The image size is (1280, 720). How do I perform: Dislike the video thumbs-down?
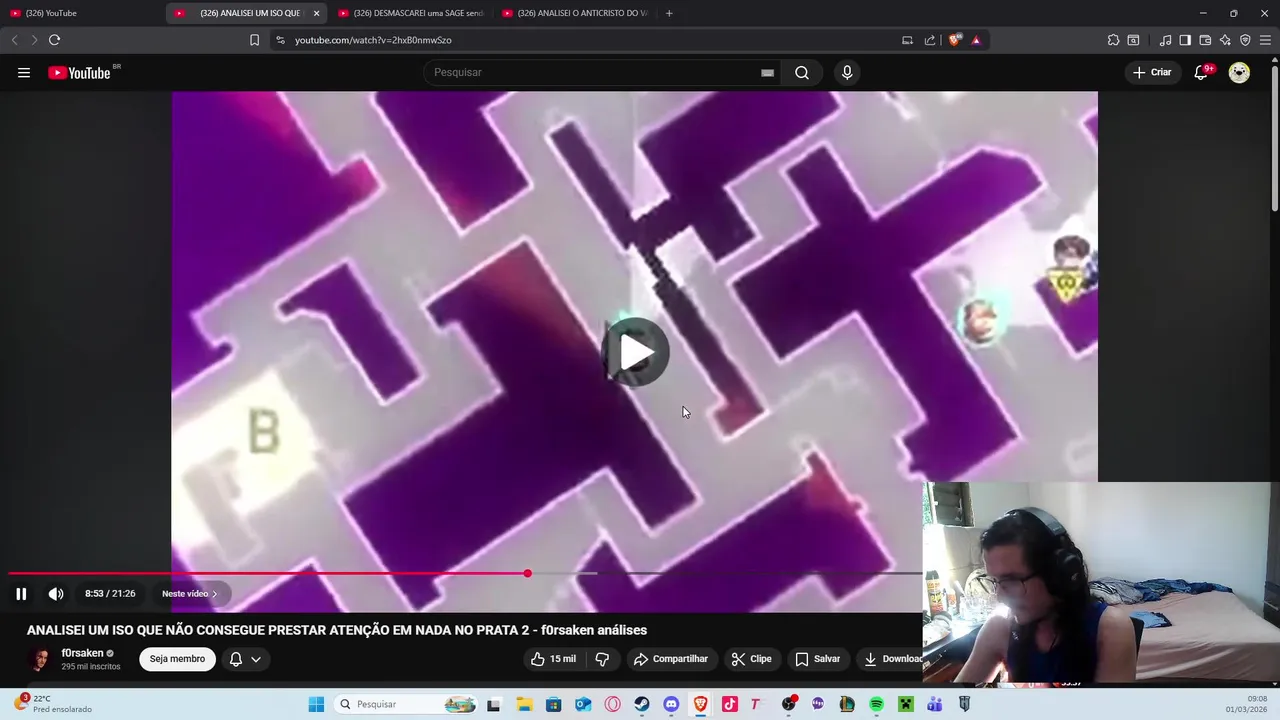pos(602,659)
